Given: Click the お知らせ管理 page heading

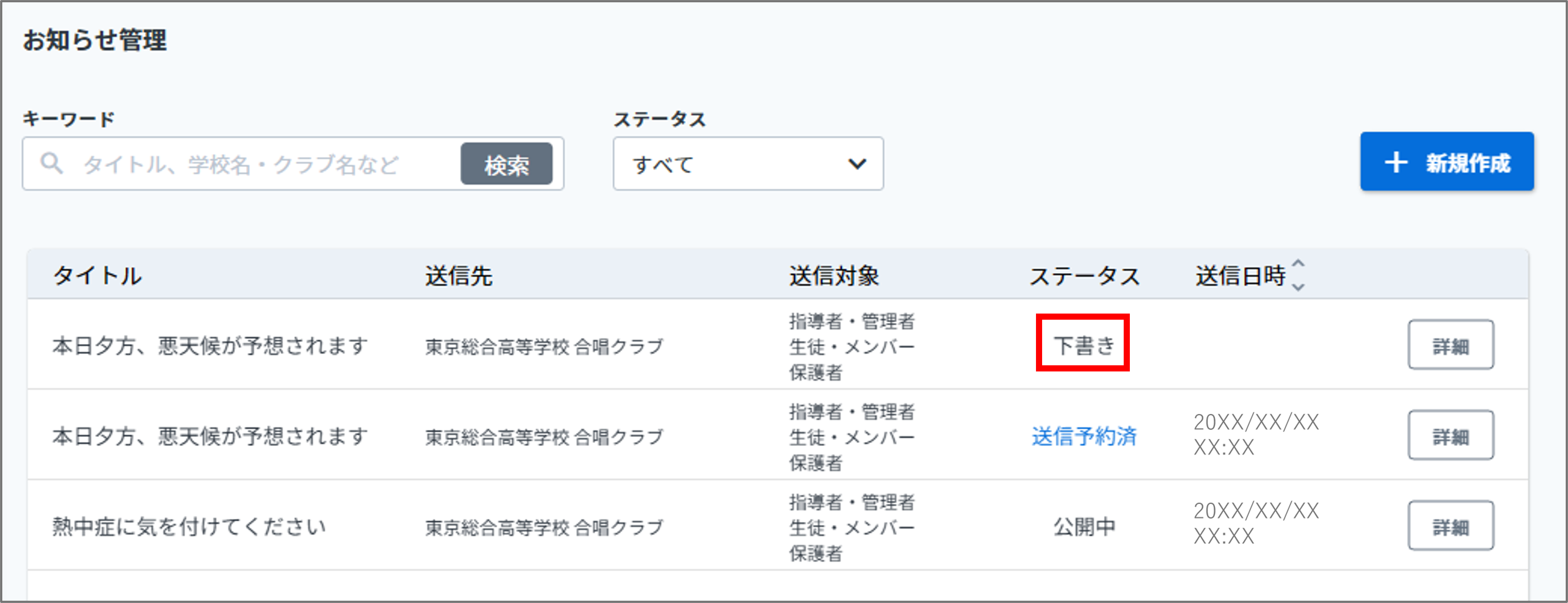Looking at the screenshot, I should (95, 40).
